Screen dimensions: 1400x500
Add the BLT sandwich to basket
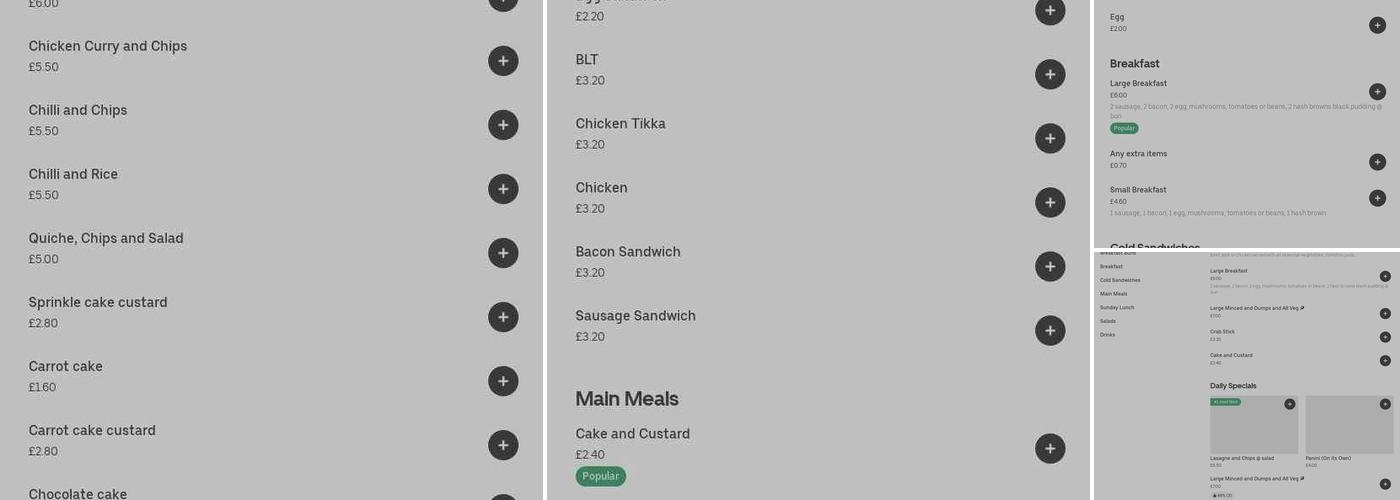click(1049, 74)
